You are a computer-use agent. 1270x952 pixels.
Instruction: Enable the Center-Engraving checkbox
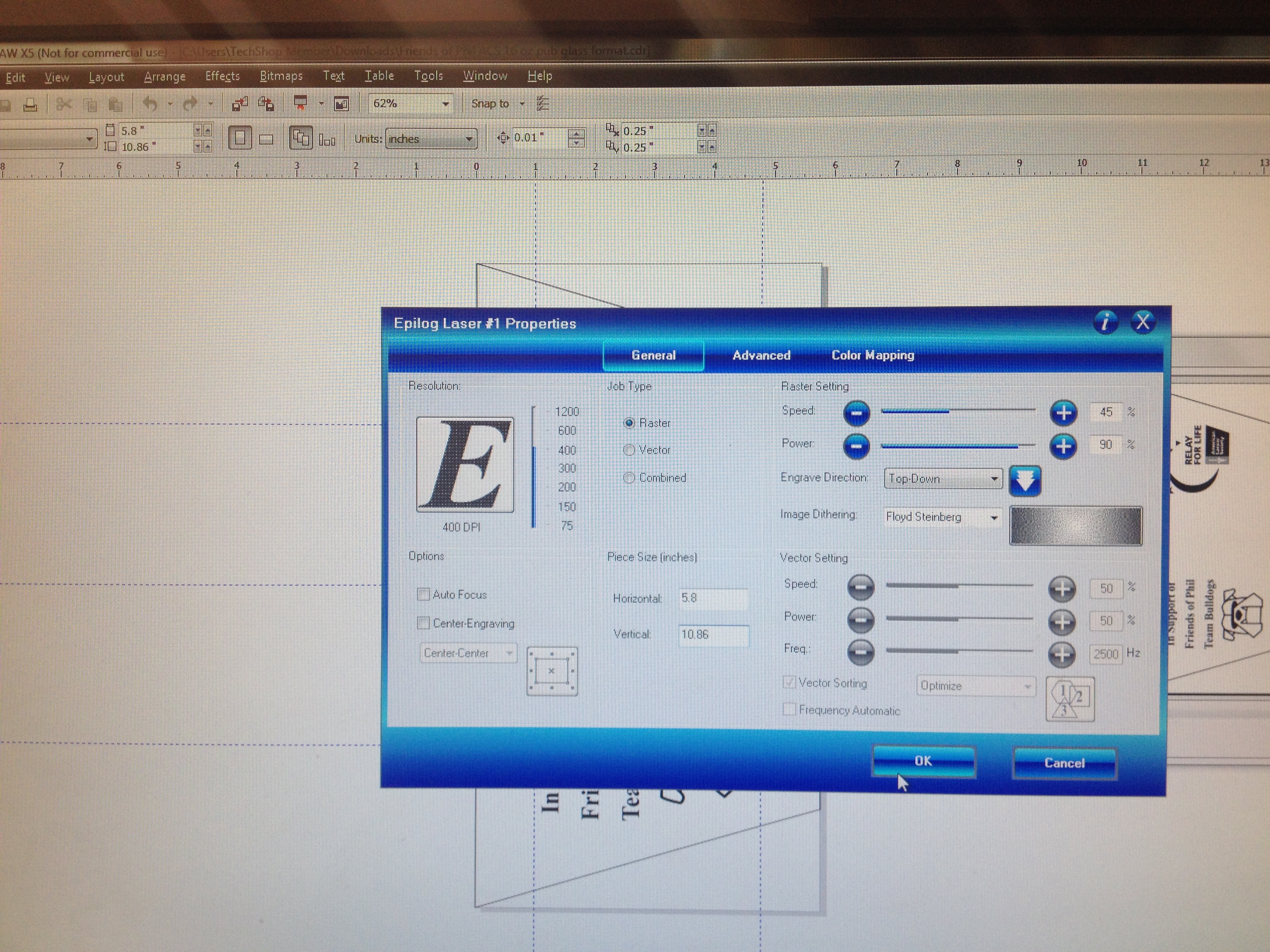pos(423,623)
